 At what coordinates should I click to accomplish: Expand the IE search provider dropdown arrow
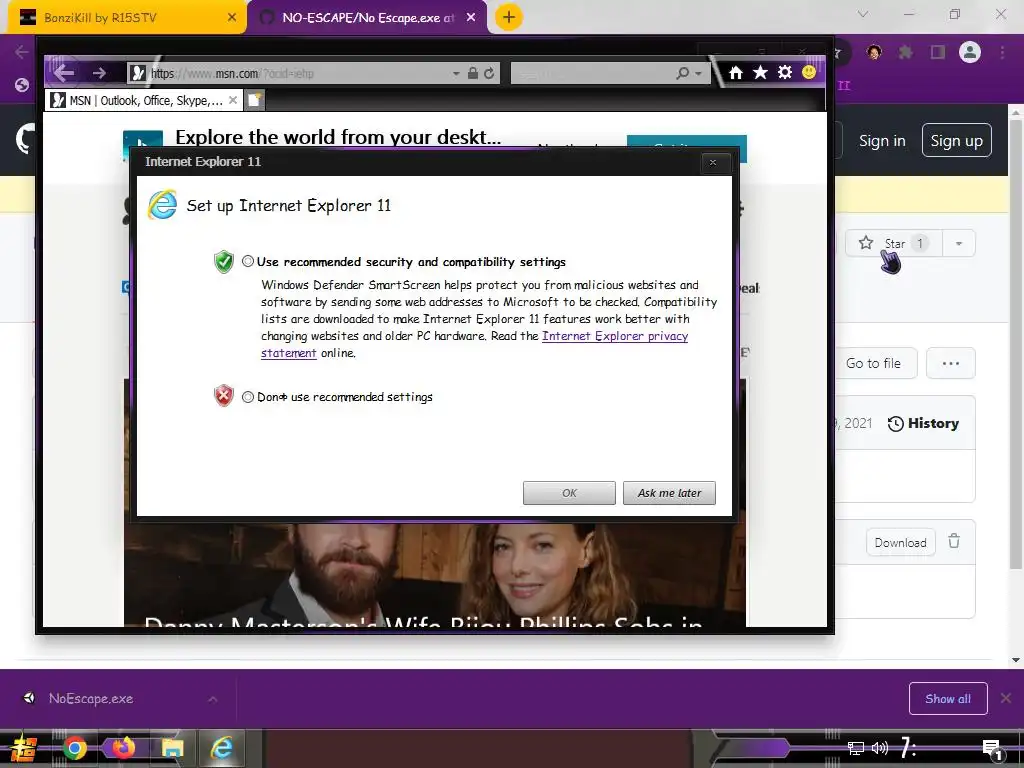(x=698, y=74)
